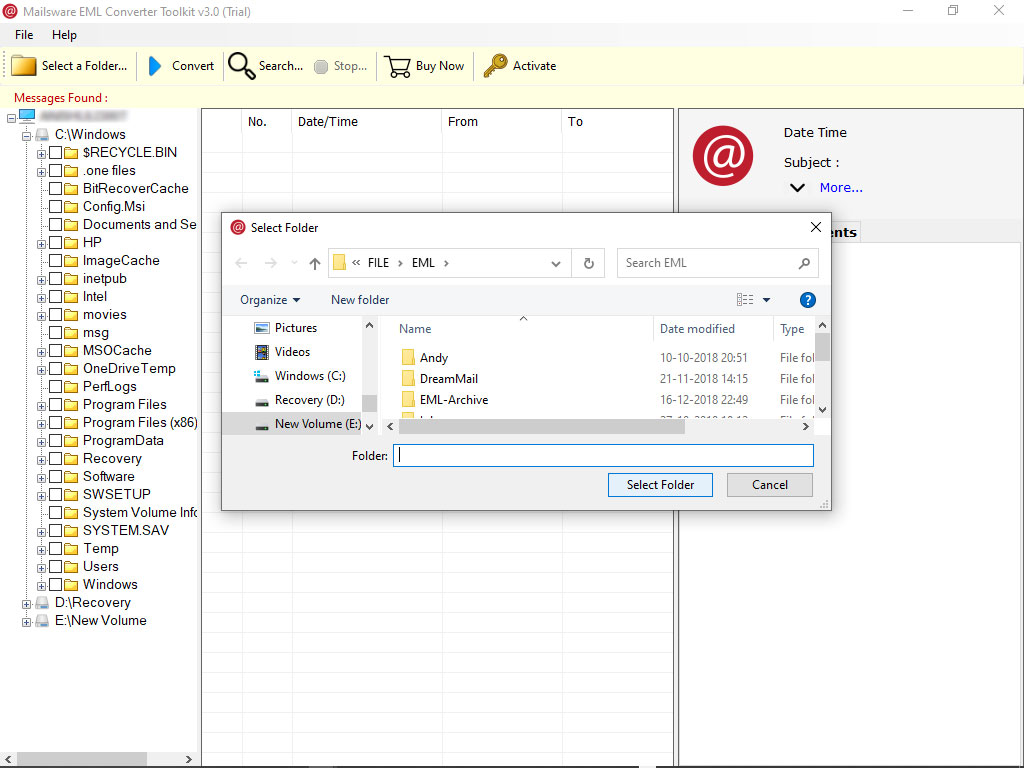The image size is (1024, 768).
Task: Click the view layout icon in dialog
Action: point(745,300)
